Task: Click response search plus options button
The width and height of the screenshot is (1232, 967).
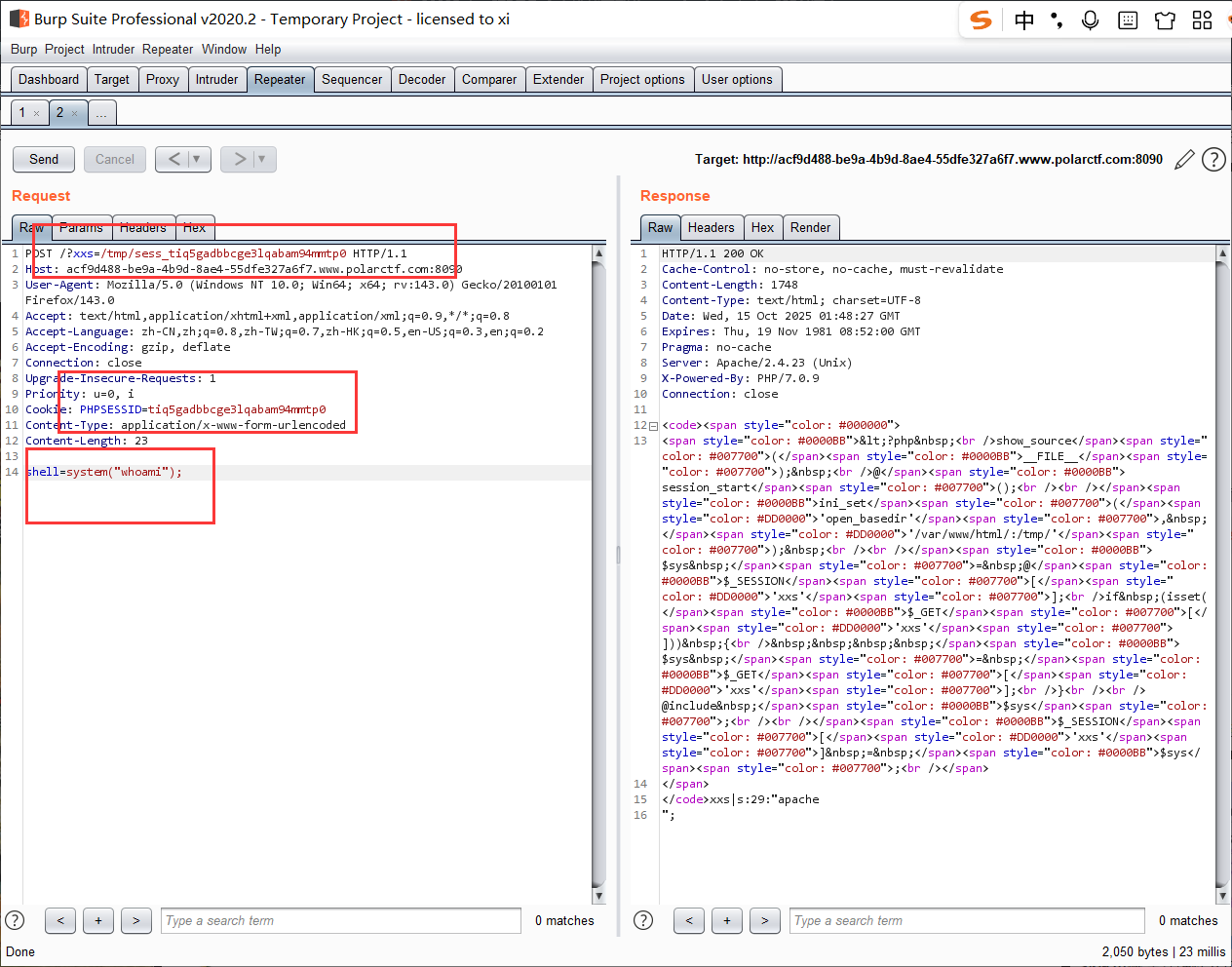Action: coord(727,920)
